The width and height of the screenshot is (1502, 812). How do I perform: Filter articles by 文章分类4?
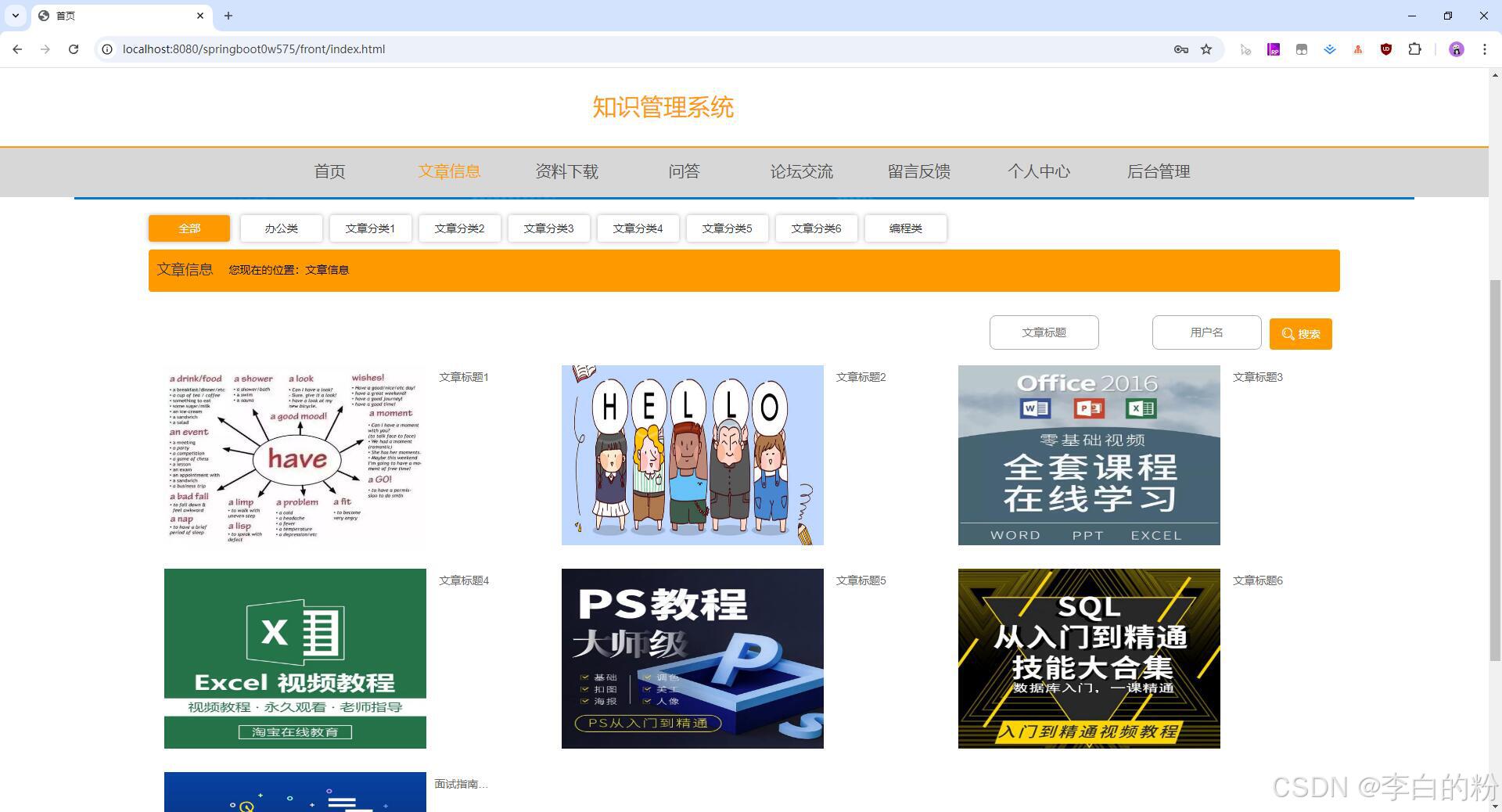click(638, 228)
